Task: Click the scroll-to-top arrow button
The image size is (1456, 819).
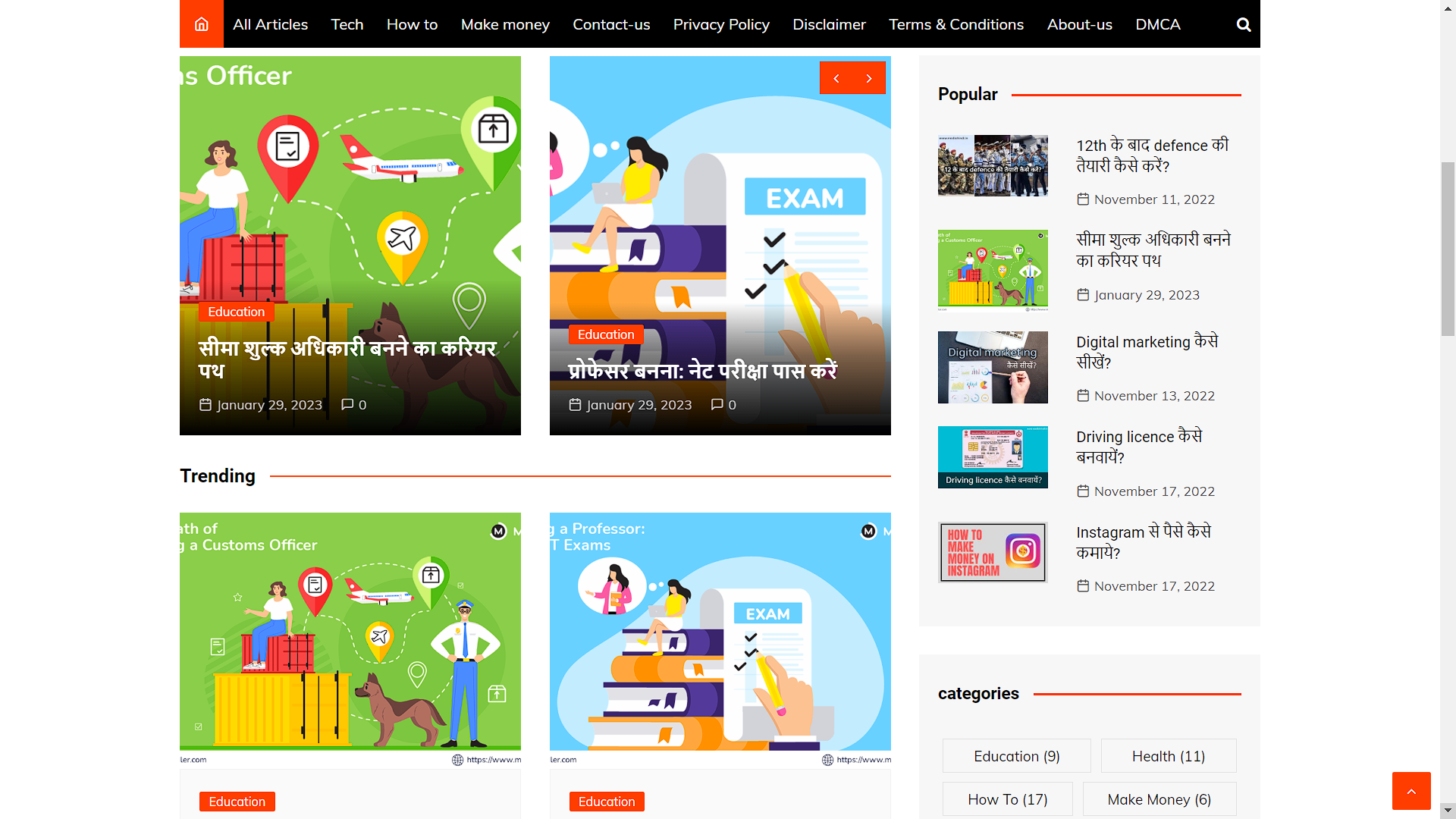Action: (x=1411, y=791)
